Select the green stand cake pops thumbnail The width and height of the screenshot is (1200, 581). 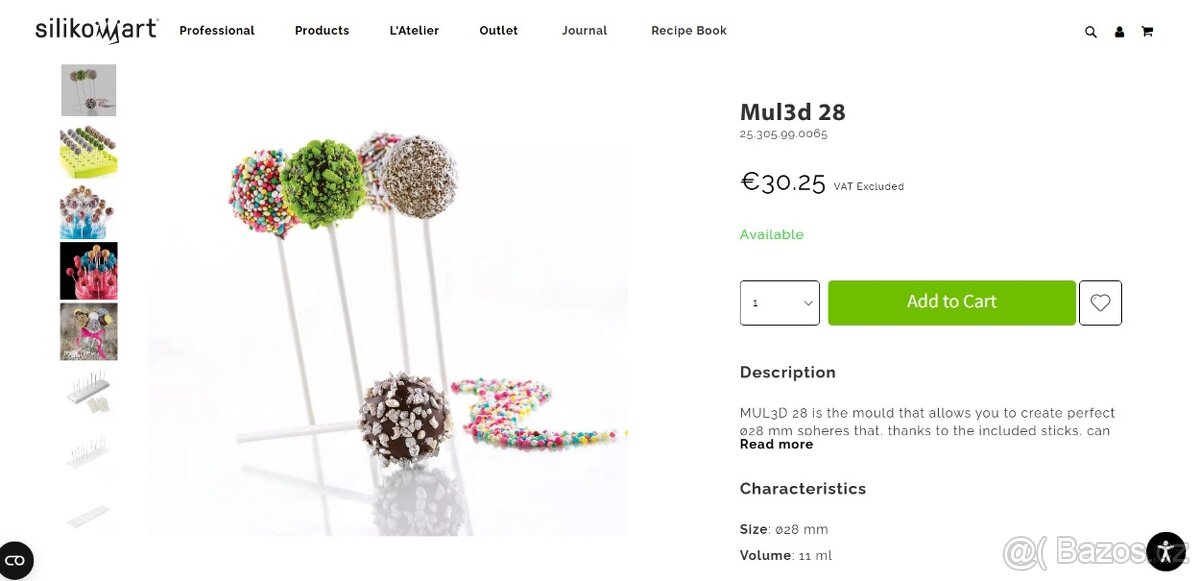coord(89,151)
